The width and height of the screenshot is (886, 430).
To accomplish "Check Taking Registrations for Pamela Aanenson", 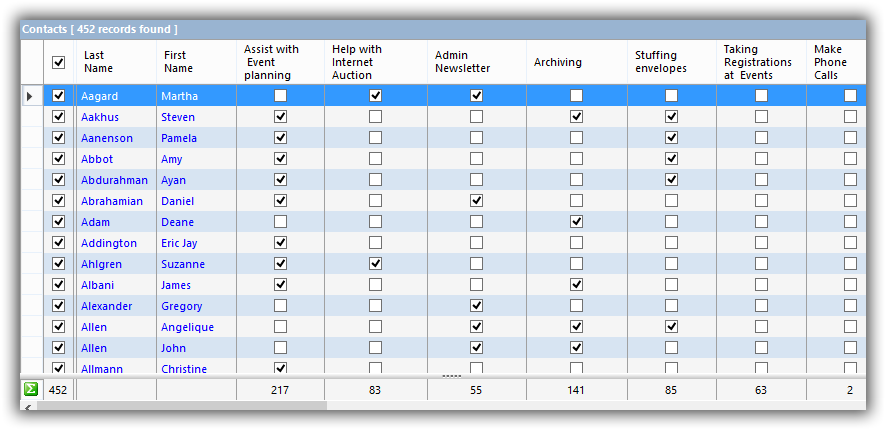I will (761, 138).
